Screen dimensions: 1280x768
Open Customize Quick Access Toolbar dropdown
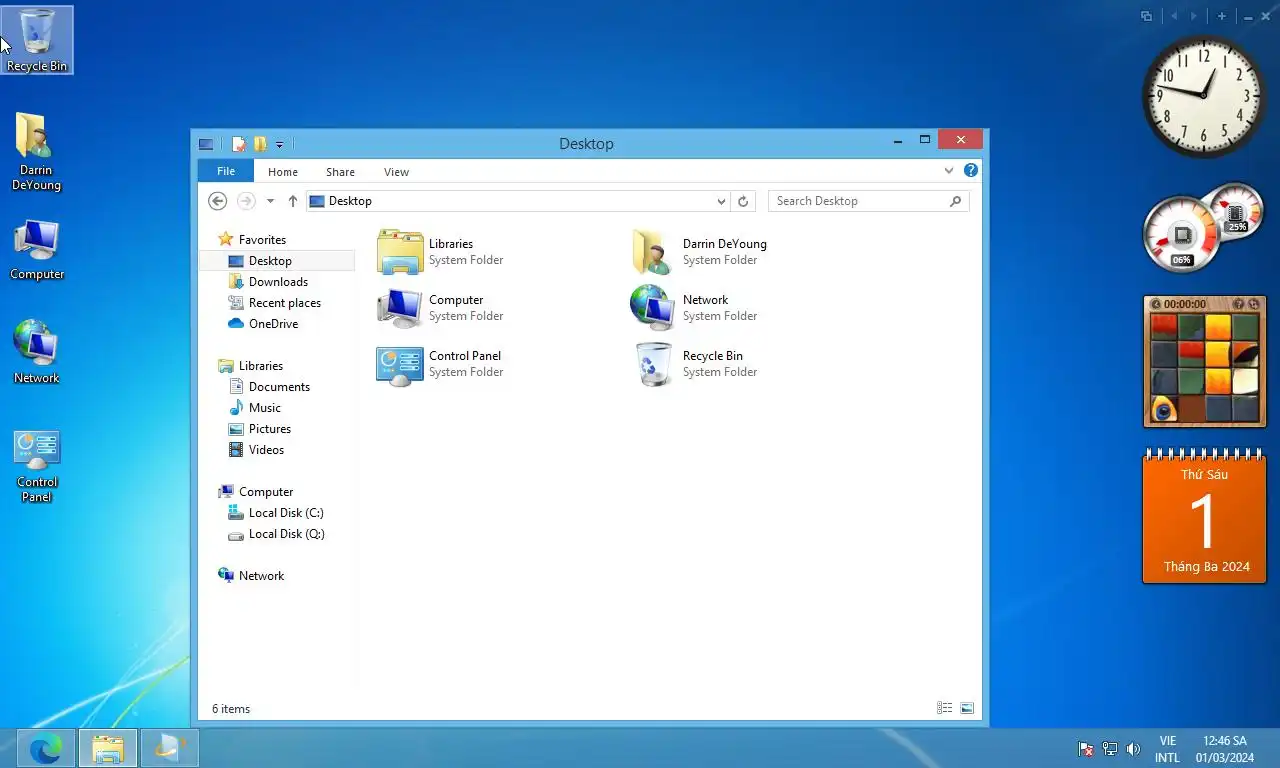pos(279,145)
